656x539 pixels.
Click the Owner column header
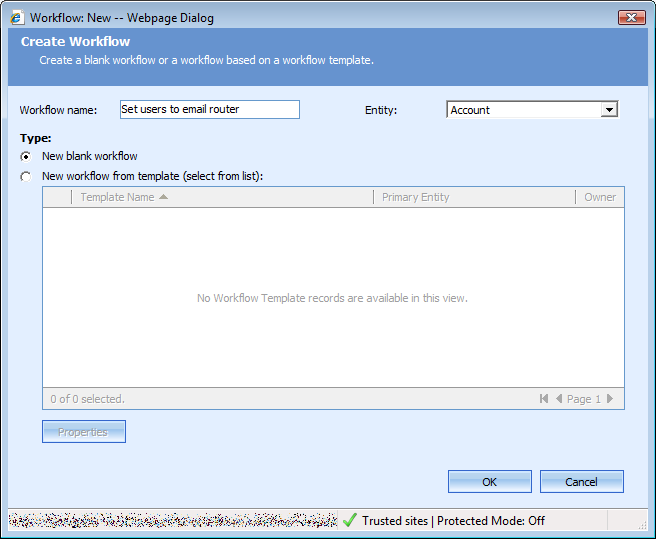(600, 197)
